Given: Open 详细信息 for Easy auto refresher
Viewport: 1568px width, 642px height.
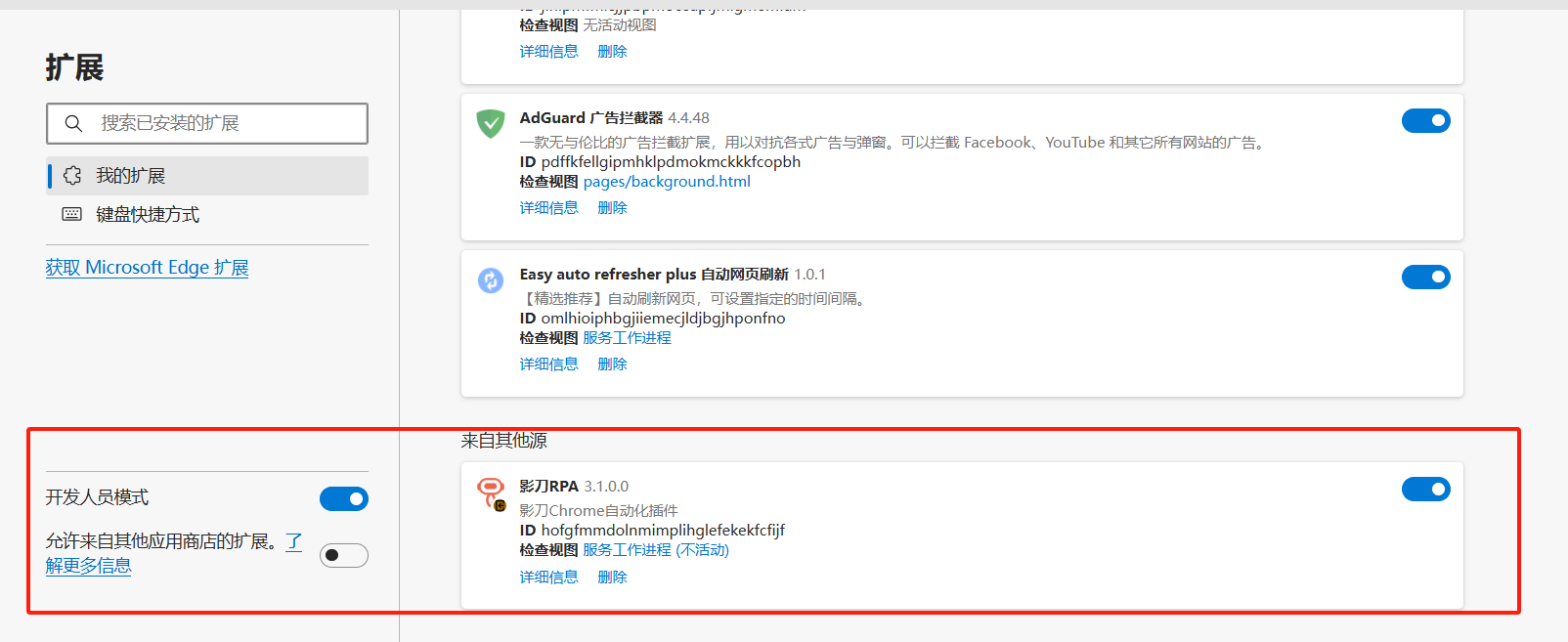Looking at the screenshot, I should tap(548, 364).
